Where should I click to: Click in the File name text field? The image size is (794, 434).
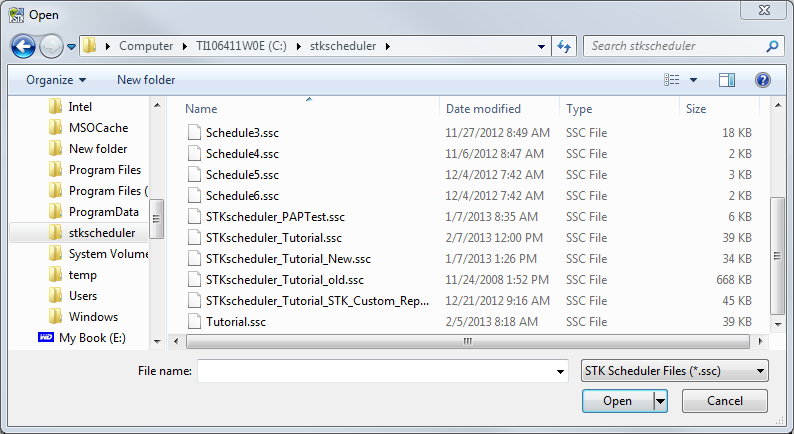click(x=375, y=371)
